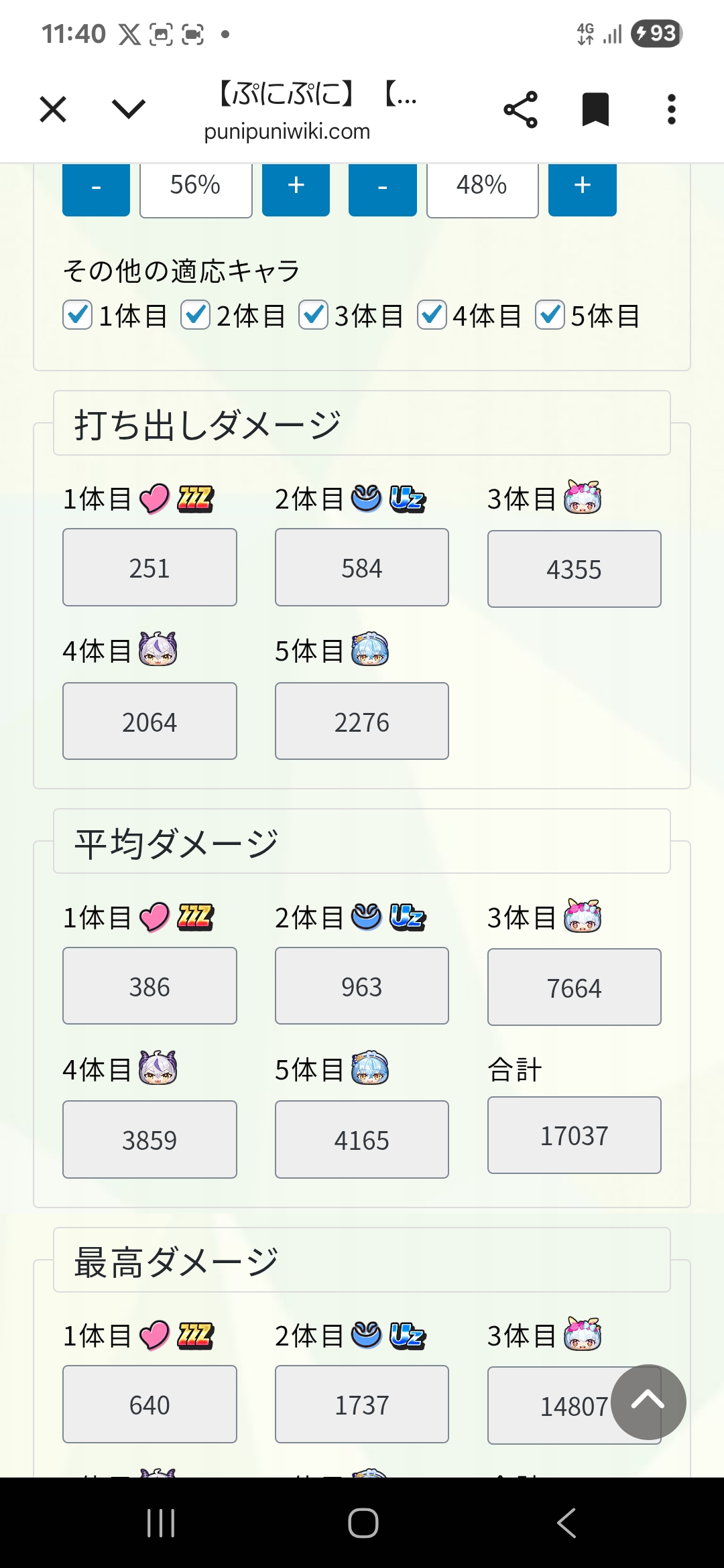This screenshot has width=724, height=1568.
Task: Increase the 48% value with plus
Action: point(582,188)
